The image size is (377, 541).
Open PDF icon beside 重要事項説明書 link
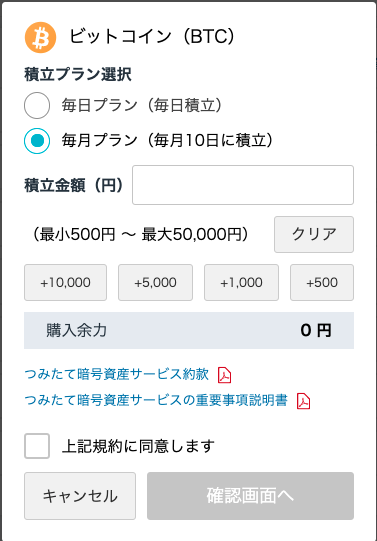304,401
